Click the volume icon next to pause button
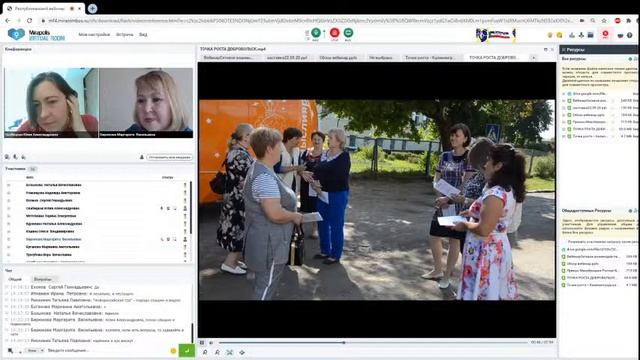The width and height of the screenshot is (640, 360). tap(211, 342)
